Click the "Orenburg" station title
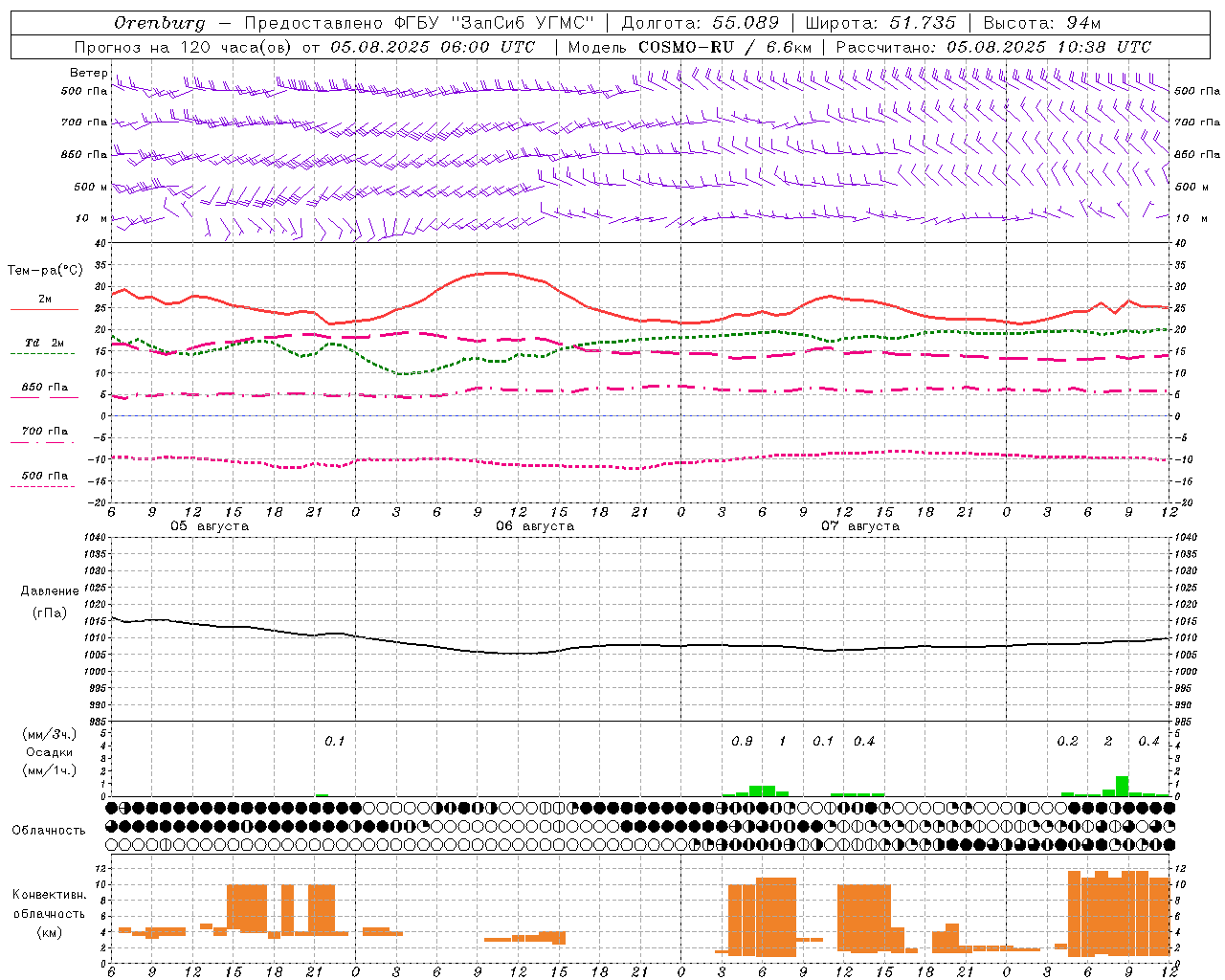Image resolution: width=1225 pixels, height=980 pixels. pos(160,23)
